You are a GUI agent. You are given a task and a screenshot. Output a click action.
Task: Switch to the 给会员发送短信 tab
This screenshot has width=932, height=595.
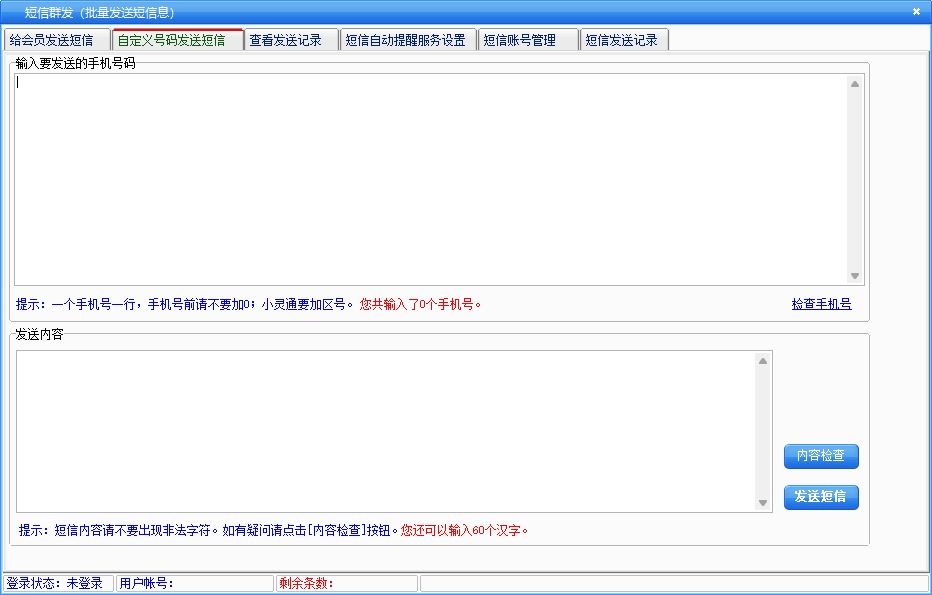click(52, 41)
